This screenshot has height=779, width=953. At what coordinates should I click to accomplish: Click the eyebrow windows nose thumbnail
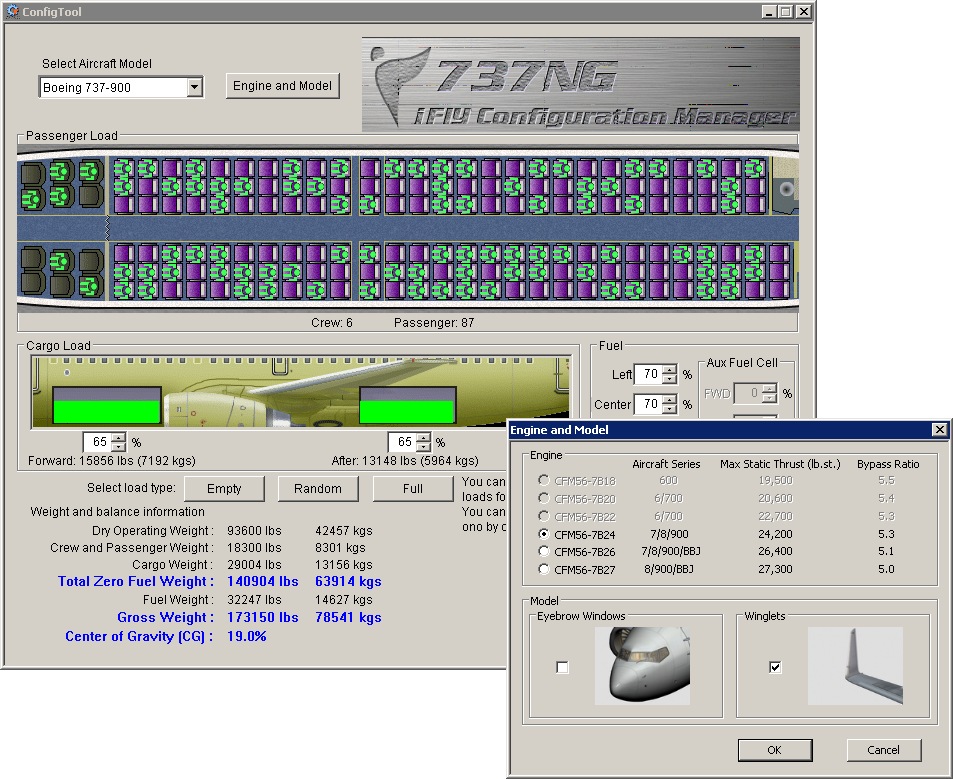coord(642,666)
